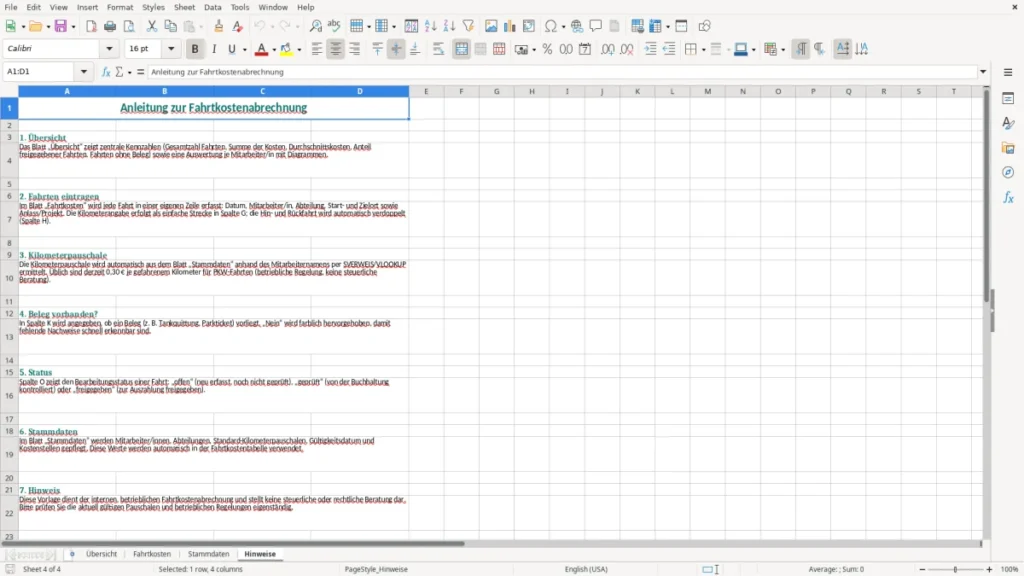Clear direct formatting icon

238,26
